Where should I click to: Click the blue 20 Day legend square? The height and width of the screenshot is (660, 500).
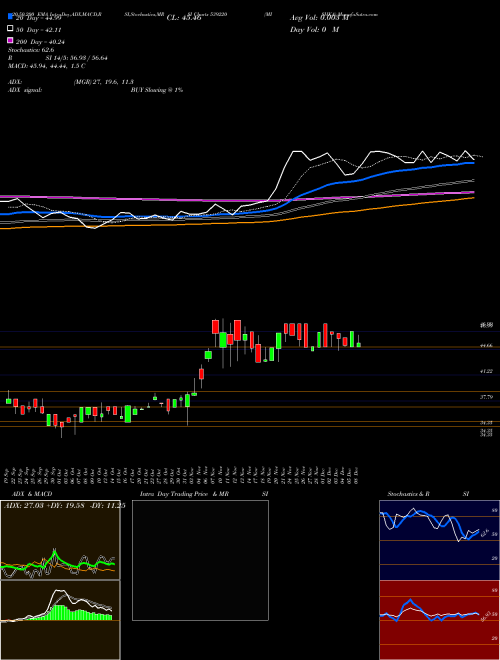[x=10, y=17]
